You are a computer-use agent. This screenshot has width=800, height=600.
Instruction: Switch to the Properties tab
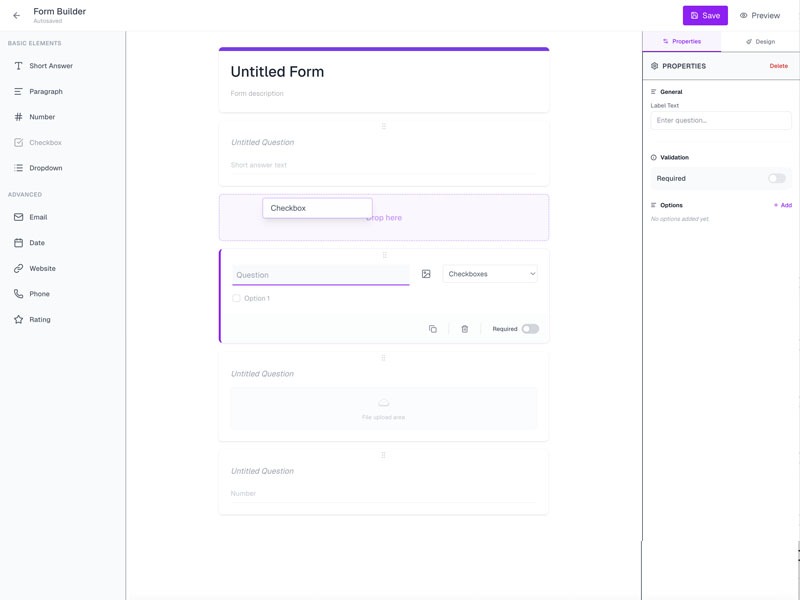(x=682, y=41)
